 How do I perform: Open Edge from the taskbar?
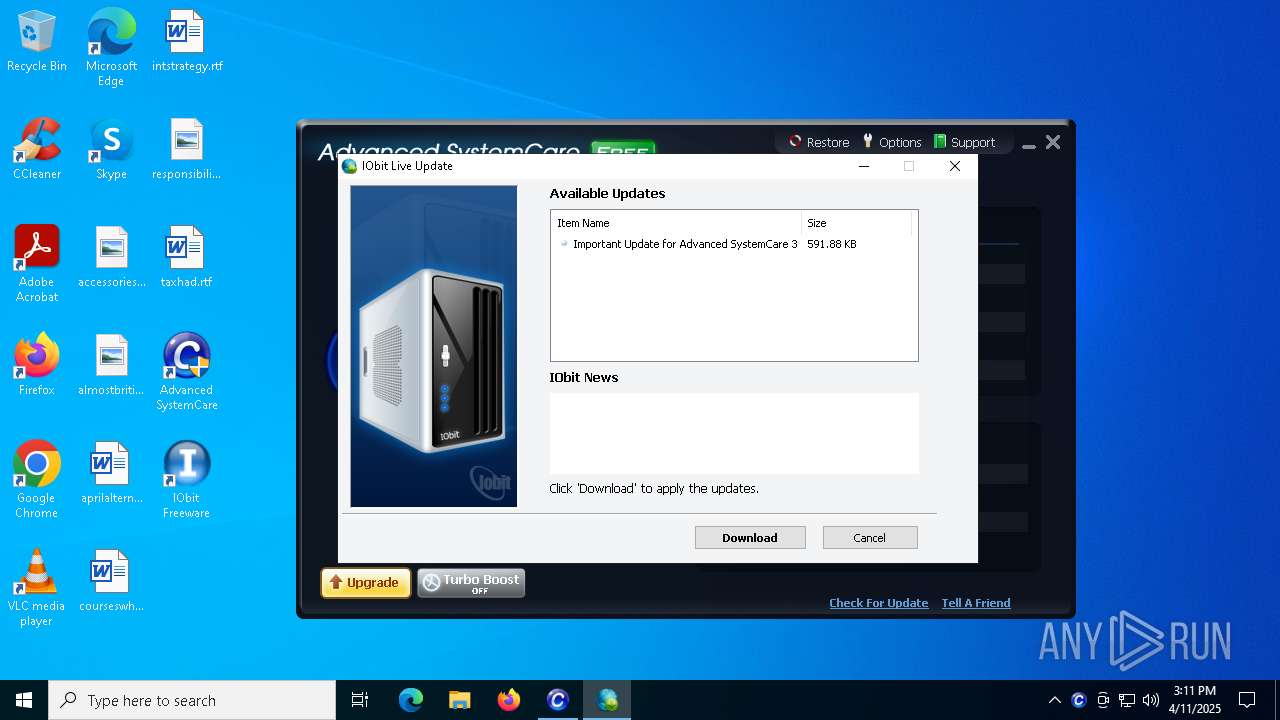click(411, 700)
